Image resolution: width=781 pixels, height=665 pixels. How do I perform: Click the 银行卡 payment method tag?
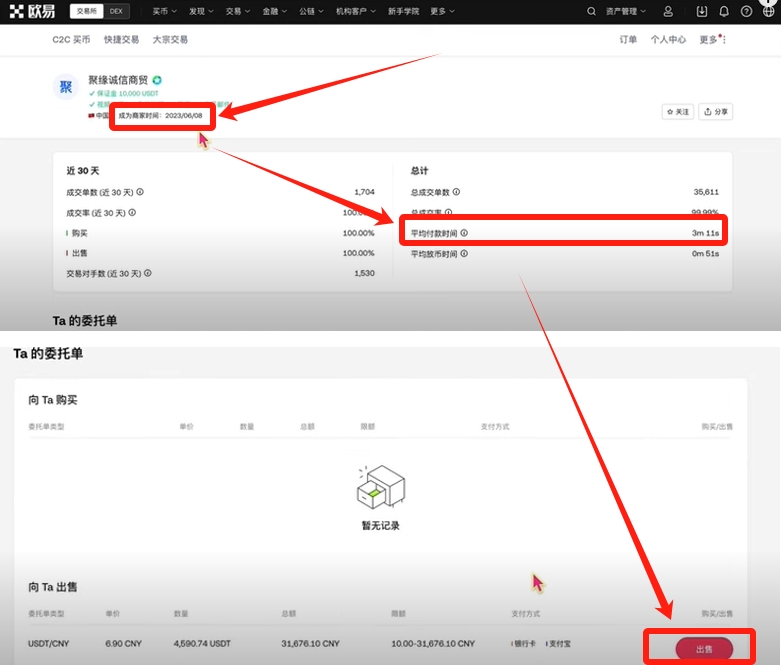(x=524, y=644)
